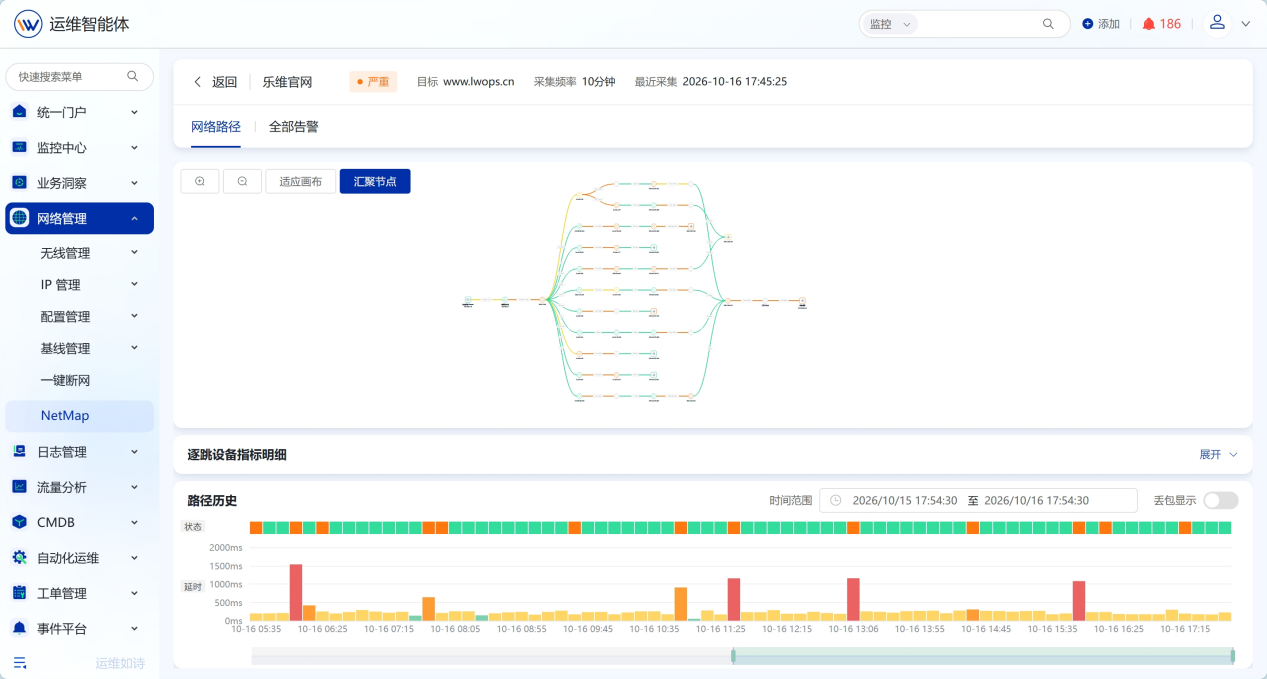The width and height of the screenshot is (1267, 679).
Task: Focus the 快速搜索菜单 input
Action: [80, 76]
